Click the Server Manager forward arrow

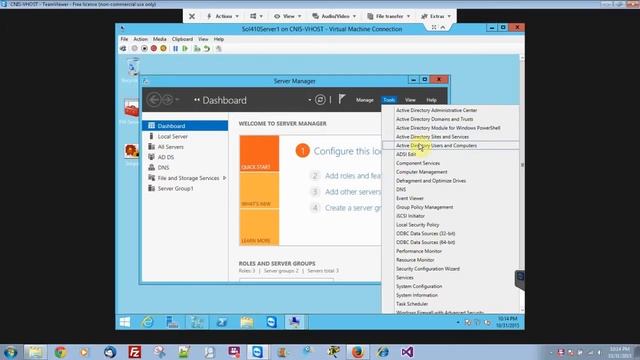pos(167,100)
